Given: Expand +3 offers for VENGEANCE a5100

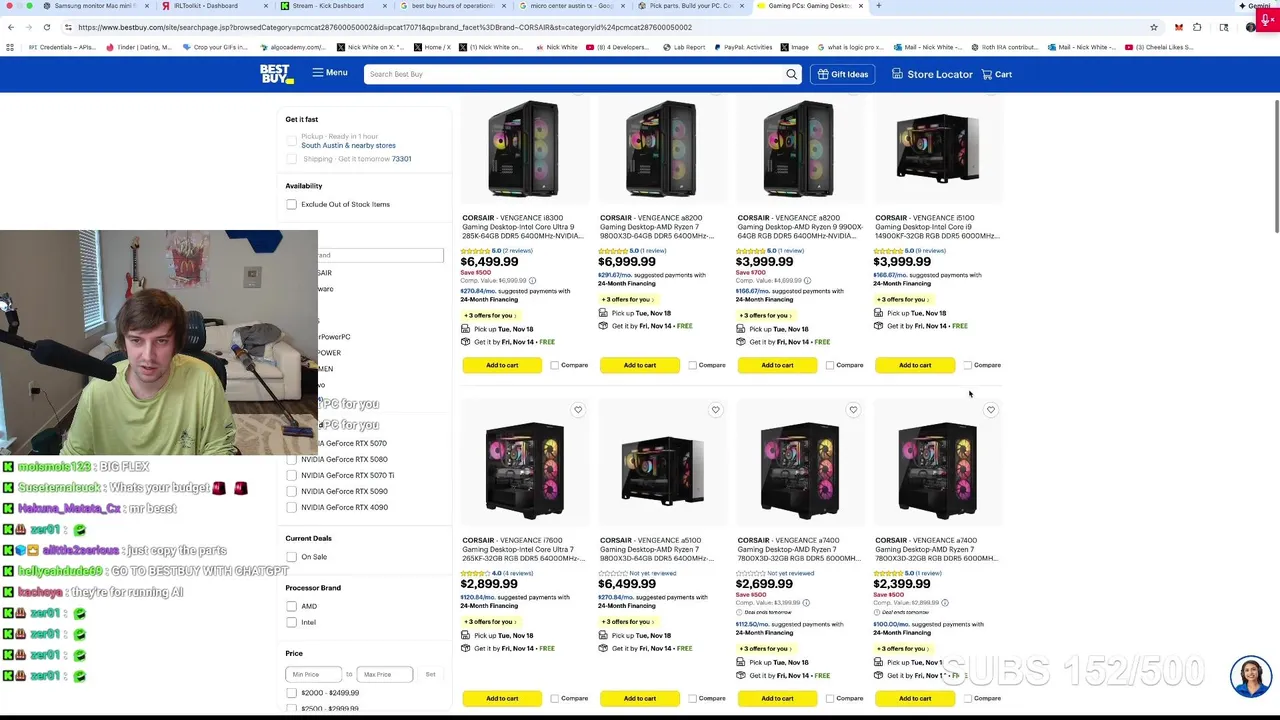Looking at the screenshot, I should pyautogui.click(x=628, y=621).
